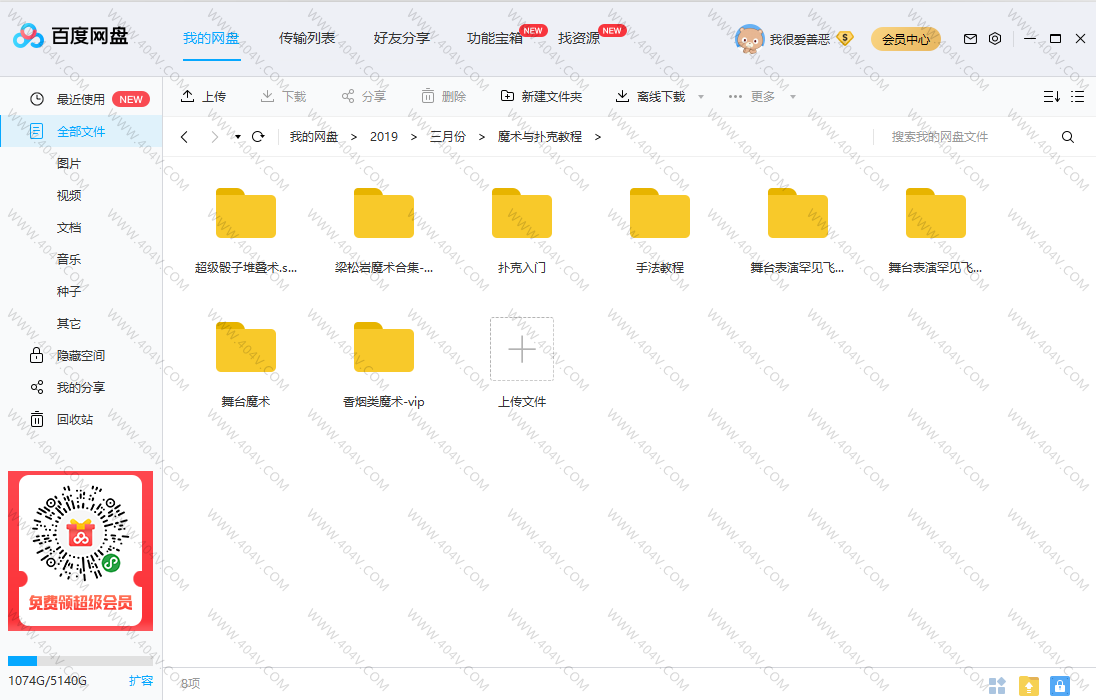Click the search magnifier icon
The width and height of the screenshot is (1096, 700).
[1067, 137]
